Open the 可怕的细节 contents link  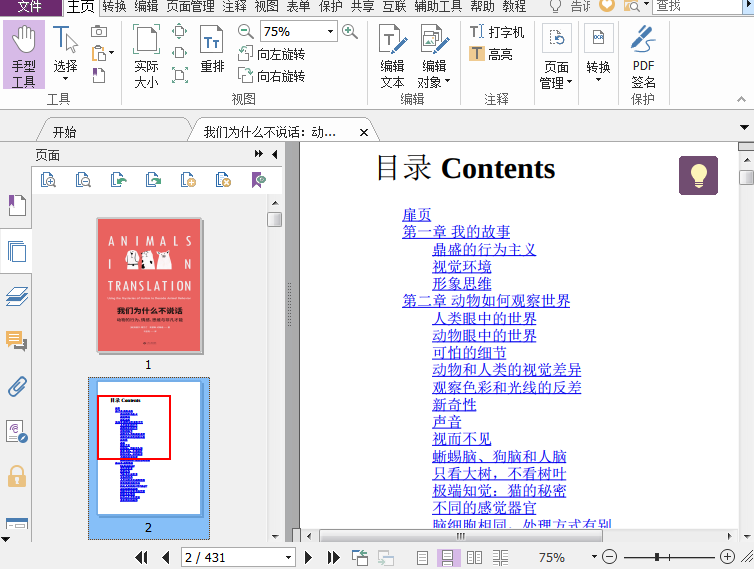[x=469, y=353]
